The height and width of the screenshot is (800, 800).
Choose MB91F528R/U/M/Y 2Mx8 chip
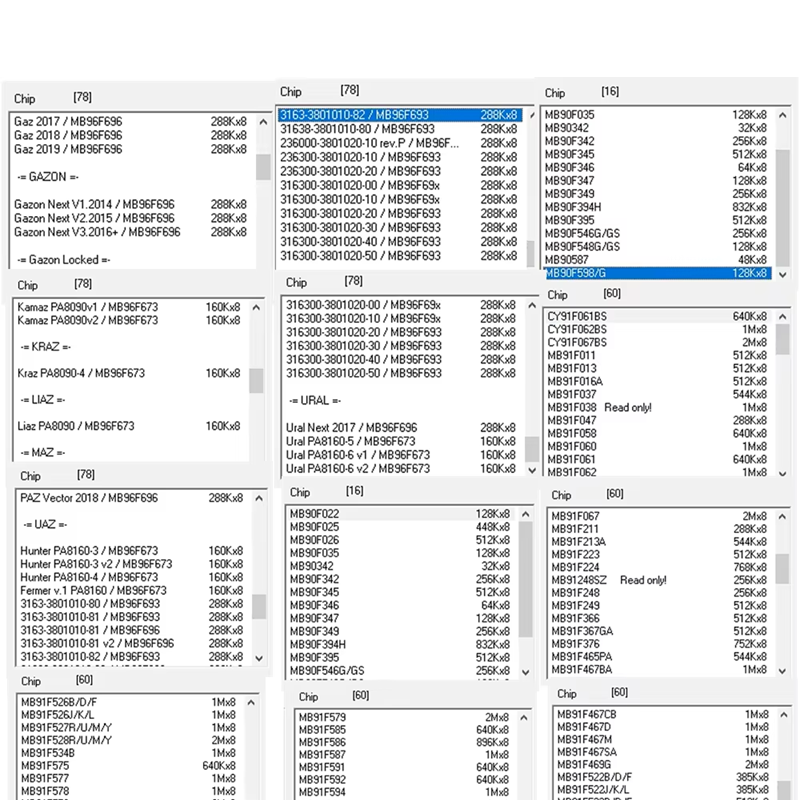[129, 740]
